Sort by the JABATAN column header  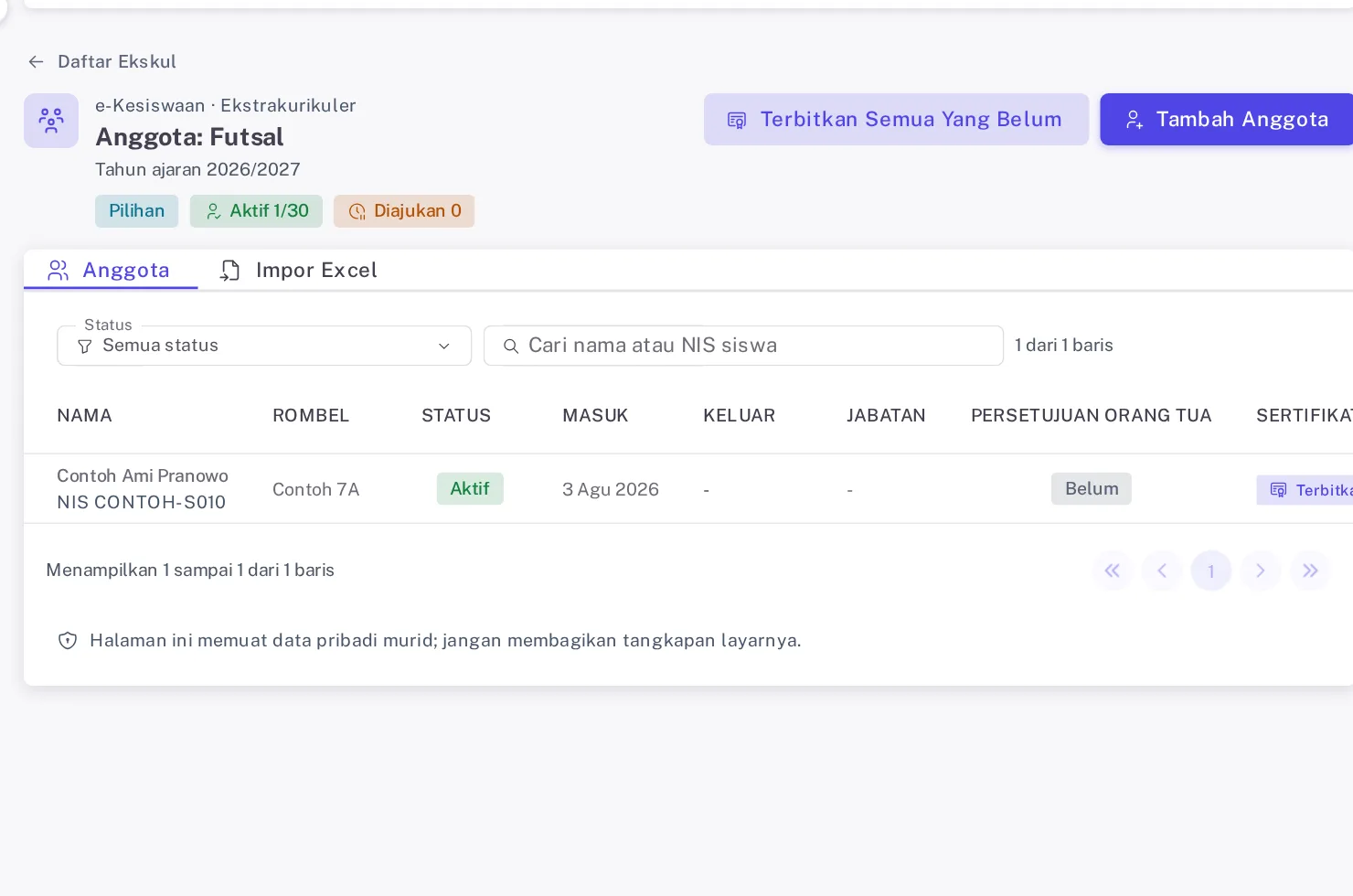tap(886, 415)
